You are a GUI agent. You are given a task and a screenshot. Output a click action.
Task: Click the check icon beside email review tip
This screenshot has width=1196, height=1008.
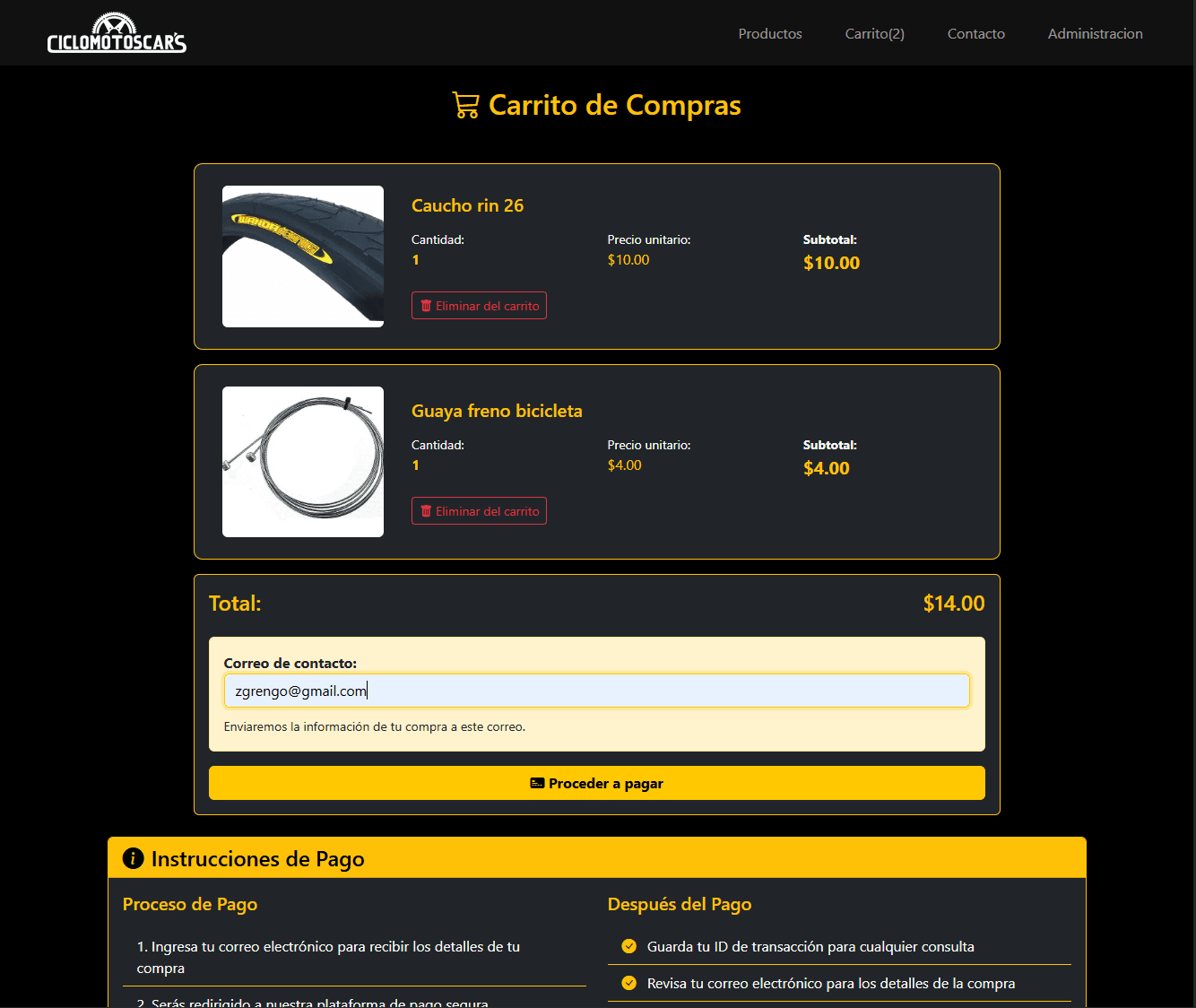[x=628, y=983]
